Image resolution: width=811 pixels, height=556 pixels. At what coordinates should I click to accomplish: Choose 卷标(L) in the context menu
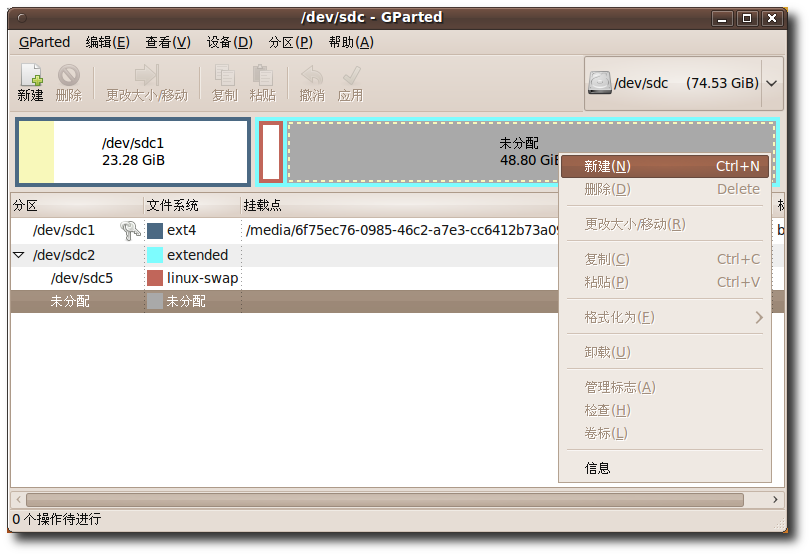click(665, 433)
